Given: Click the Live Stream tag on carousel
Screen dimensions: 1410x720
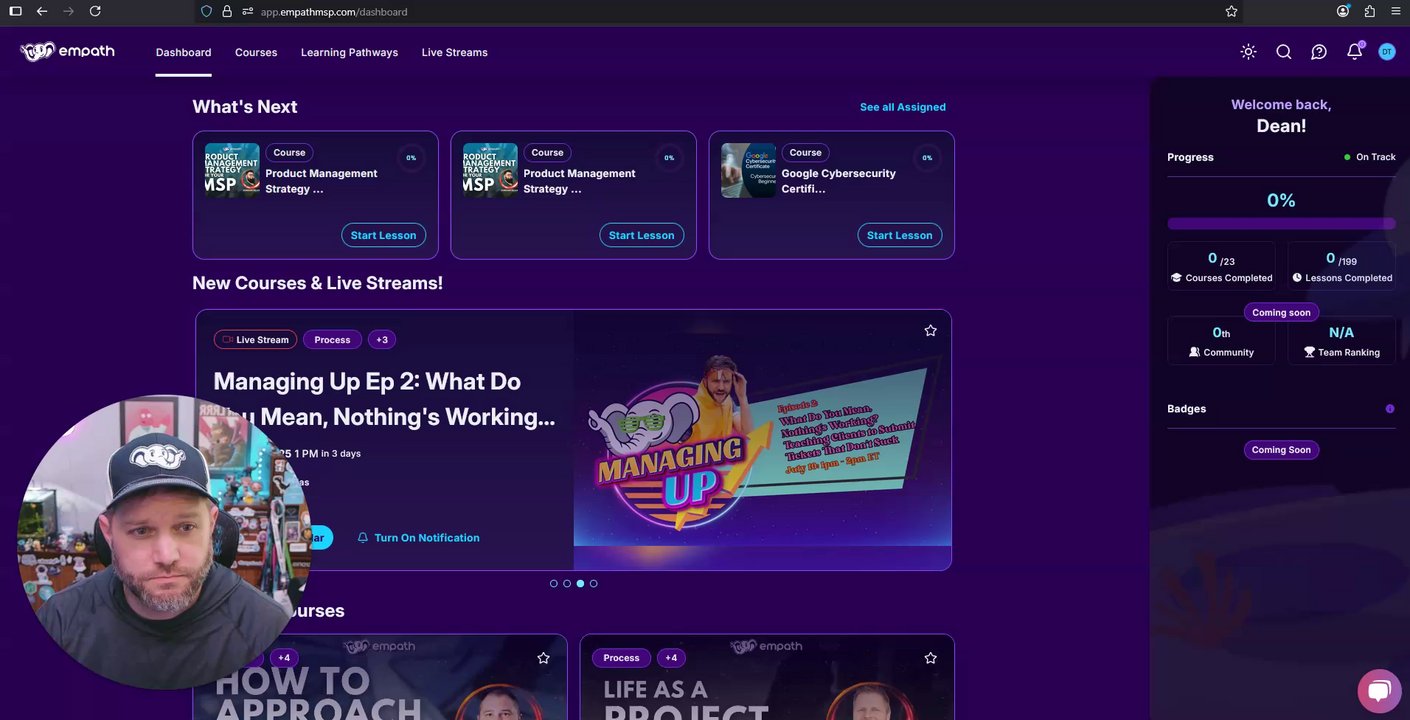Looking at the screenshot, I should click(255, 340).
